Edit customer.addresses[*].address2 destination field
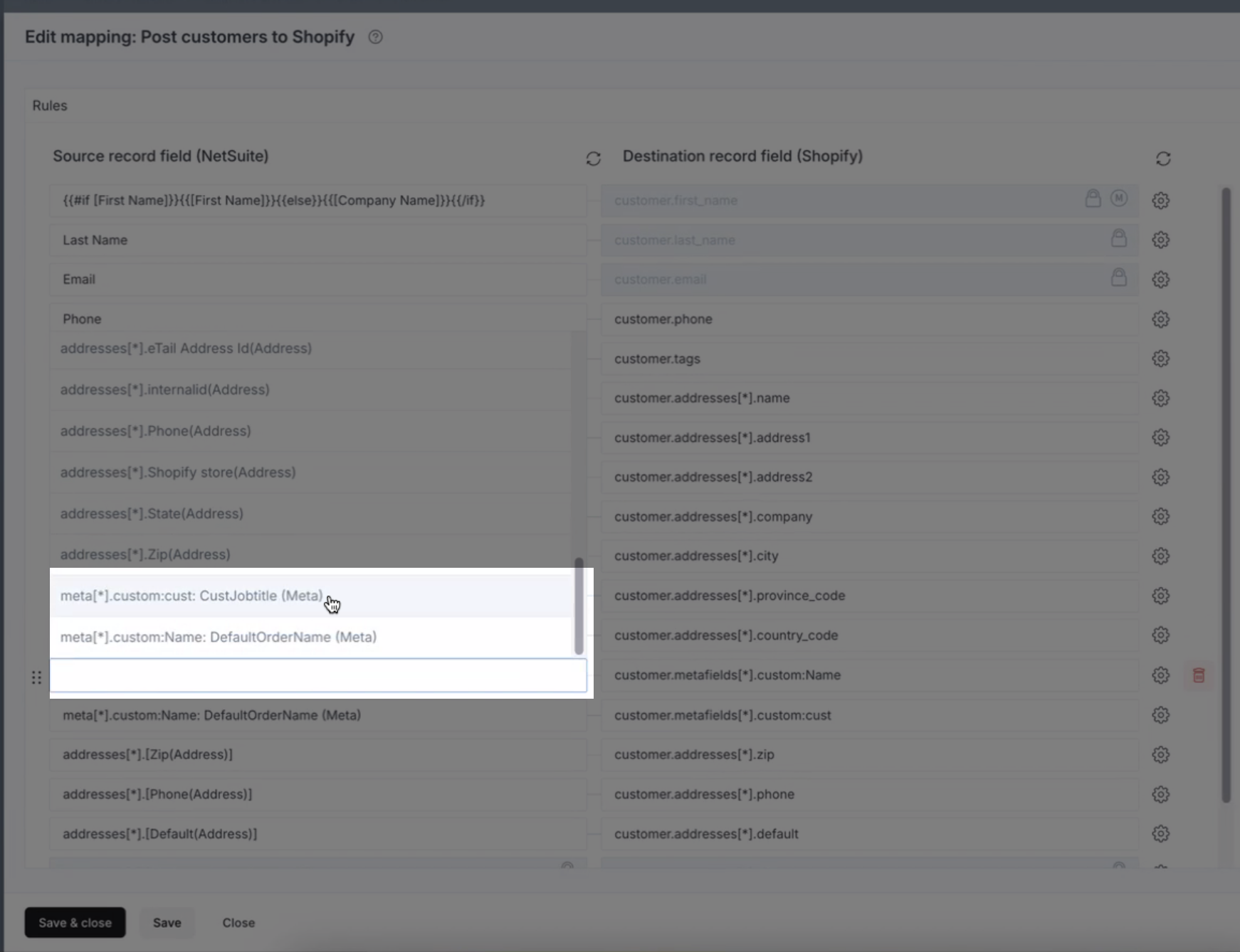 [870, 477]
